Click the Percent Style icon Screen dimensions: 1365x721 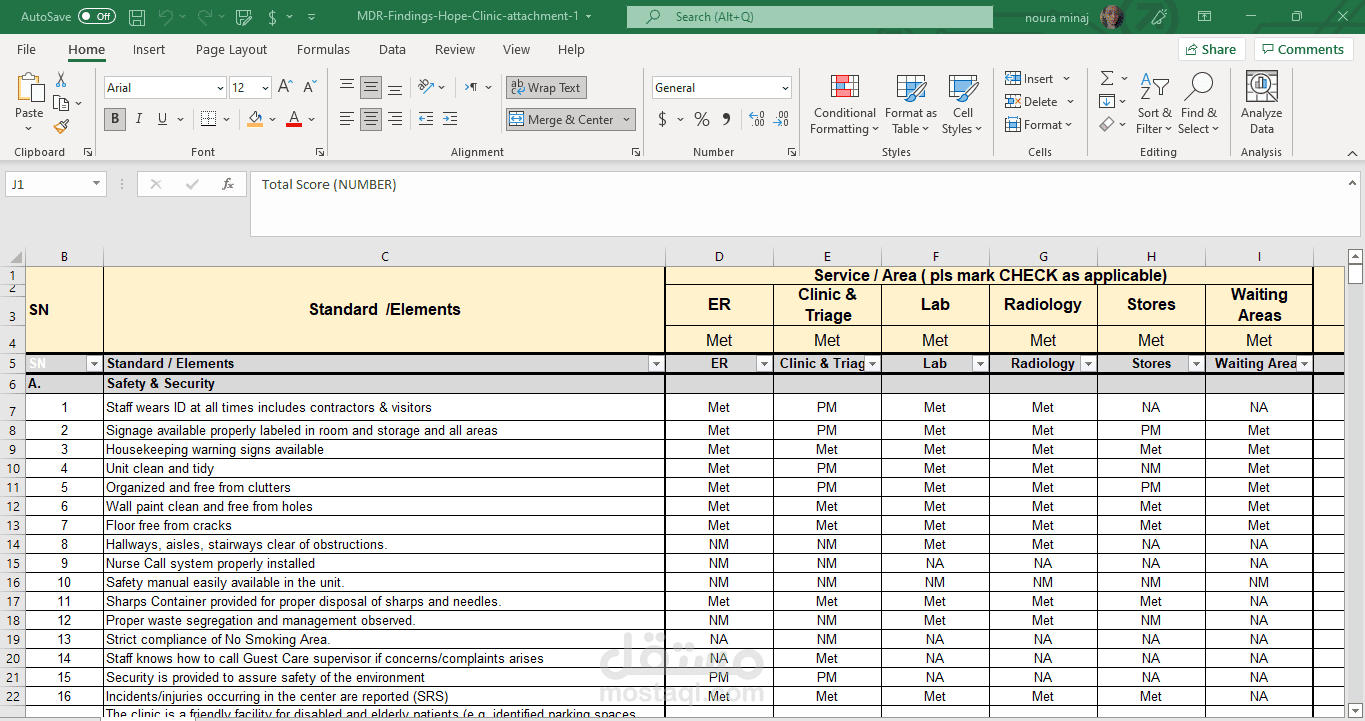[702, 119]
